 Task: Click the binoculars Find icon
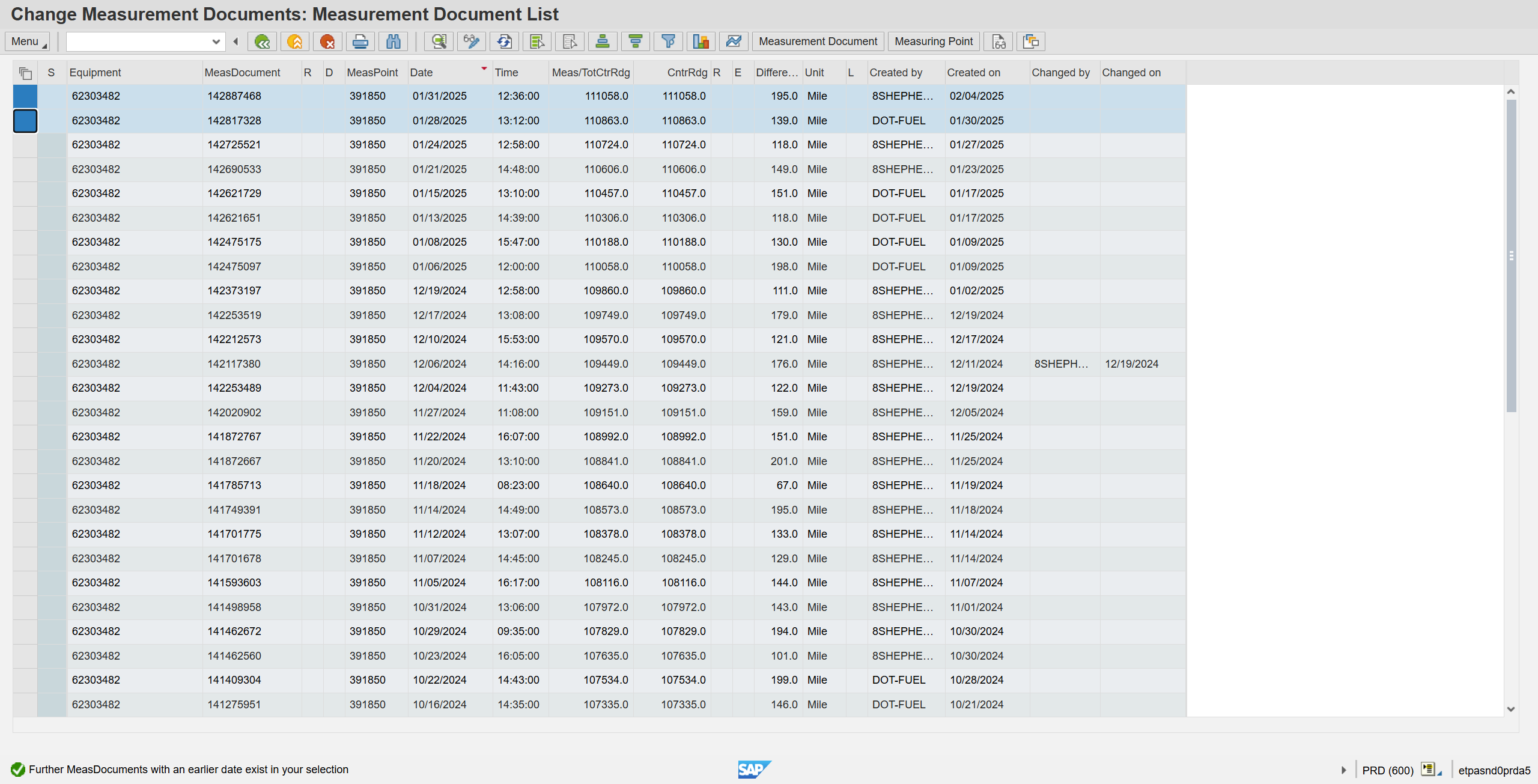point(394,41)
